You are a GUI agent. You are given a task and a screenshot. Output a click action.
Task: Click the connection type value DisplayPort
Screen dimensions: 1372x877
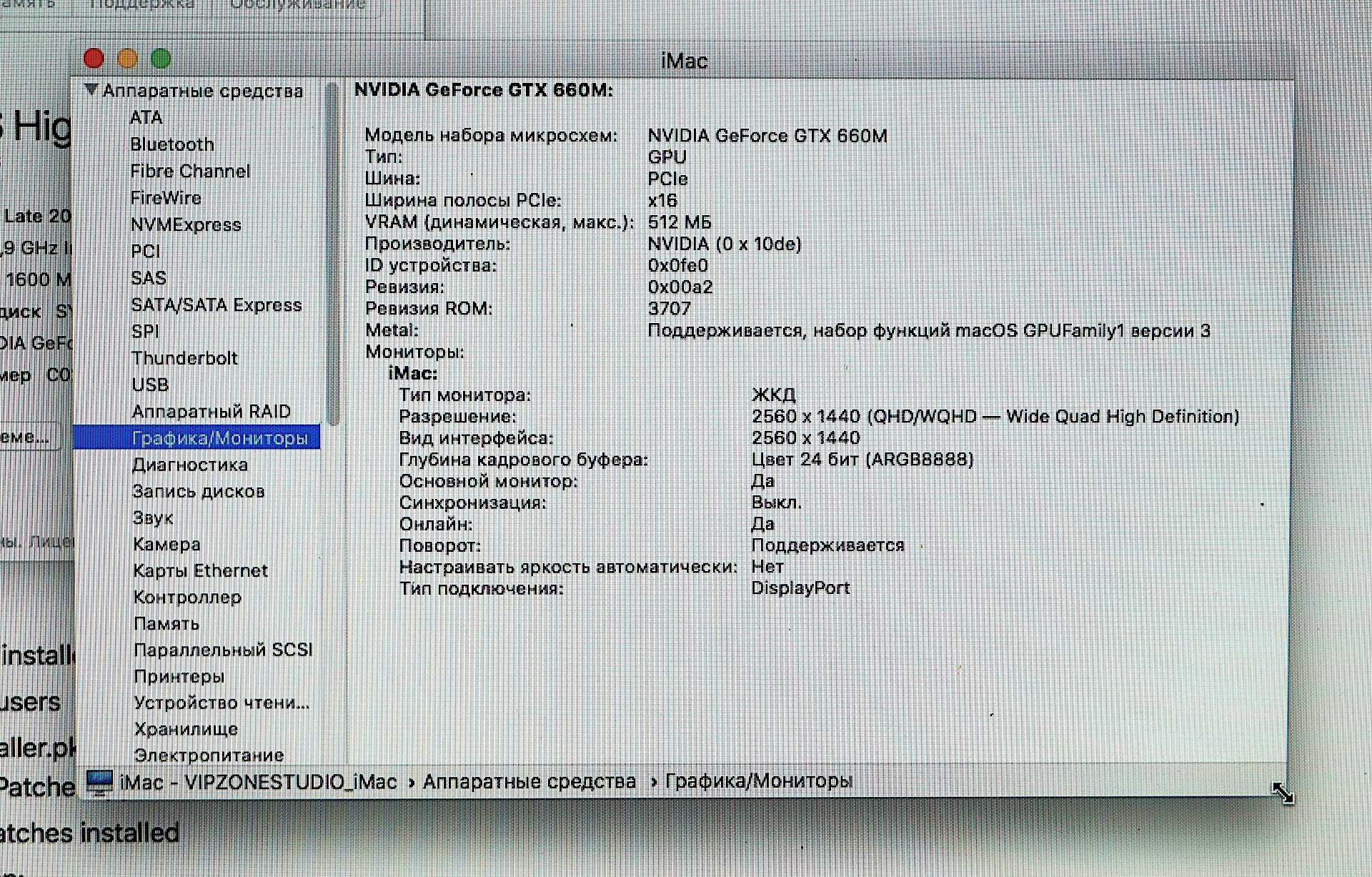click(x=800, y=588)
